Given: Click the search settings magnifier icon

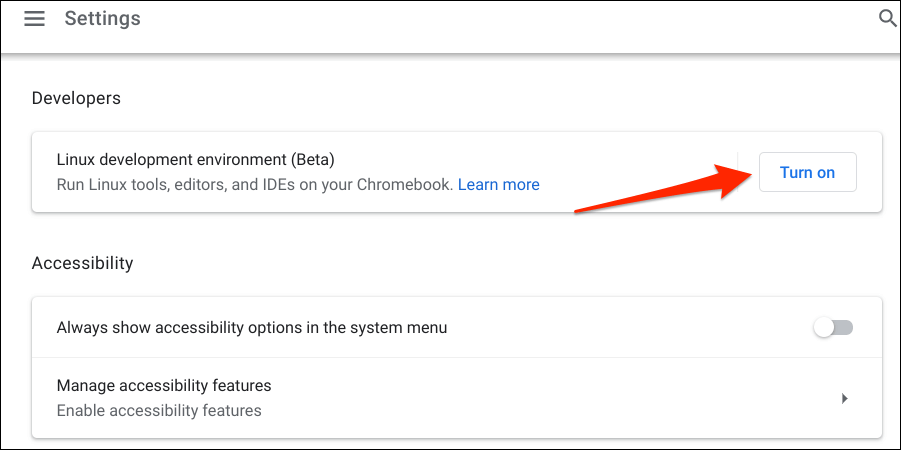Looking at the screenshot, I should point(886,18).
